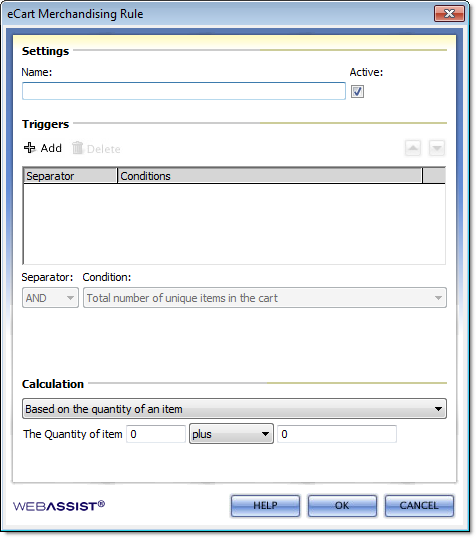Click the value field after plus dropdown

(337, 434)
